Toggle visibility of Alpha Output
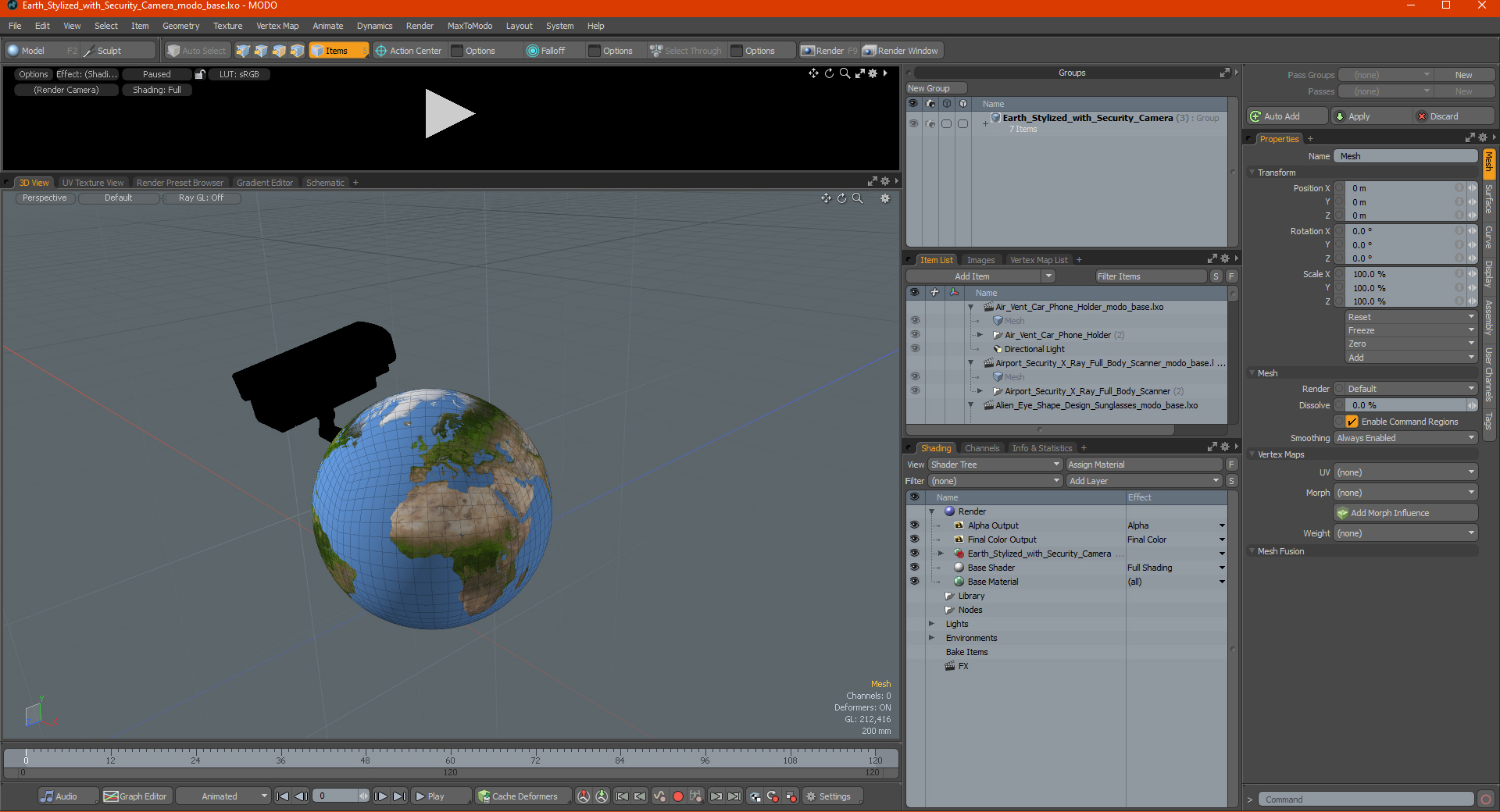1500x812 pixels. (x=914, y=525)
